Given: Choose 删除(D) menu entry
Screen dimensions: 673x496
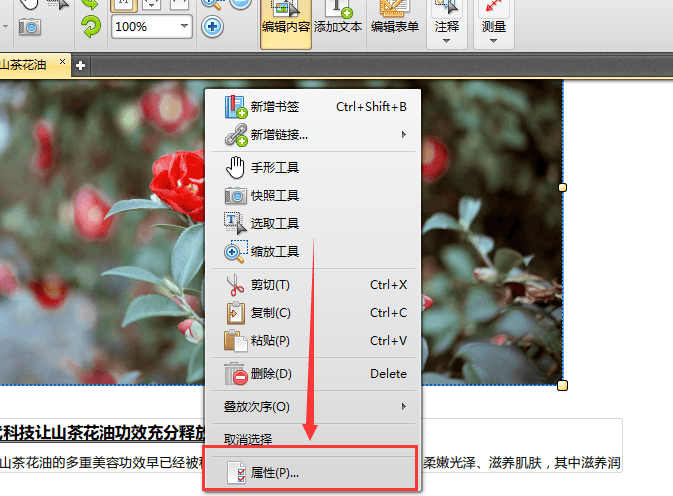Looking at the screenshot, I should click(x=315, y=374).
